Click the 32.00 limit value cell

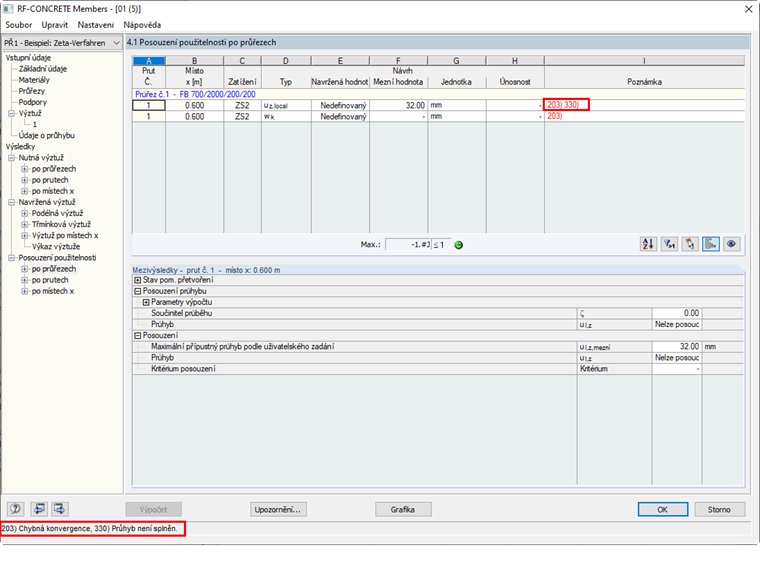click(398, 105)
